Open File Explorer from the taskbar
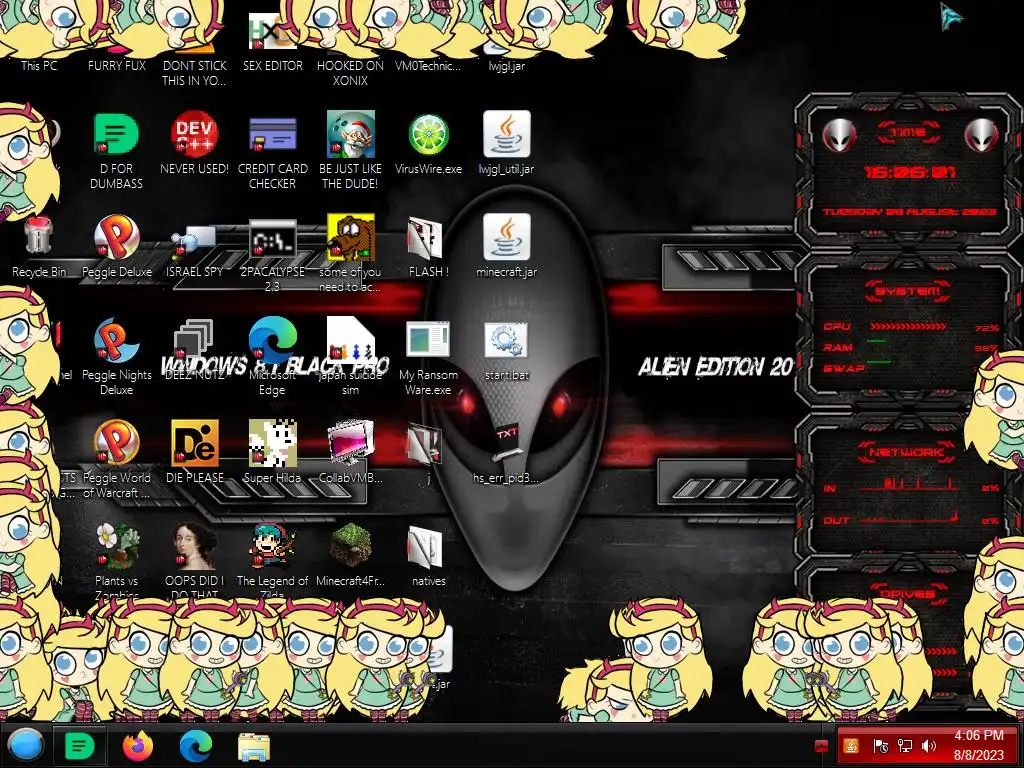1024x768 pixels. (254, 746)
